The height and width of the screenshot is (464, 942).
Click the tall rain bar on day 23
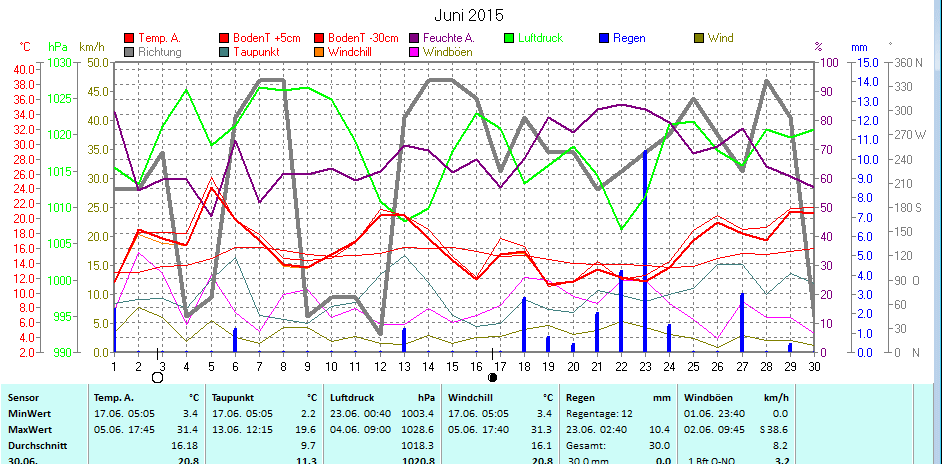point(645,251)
